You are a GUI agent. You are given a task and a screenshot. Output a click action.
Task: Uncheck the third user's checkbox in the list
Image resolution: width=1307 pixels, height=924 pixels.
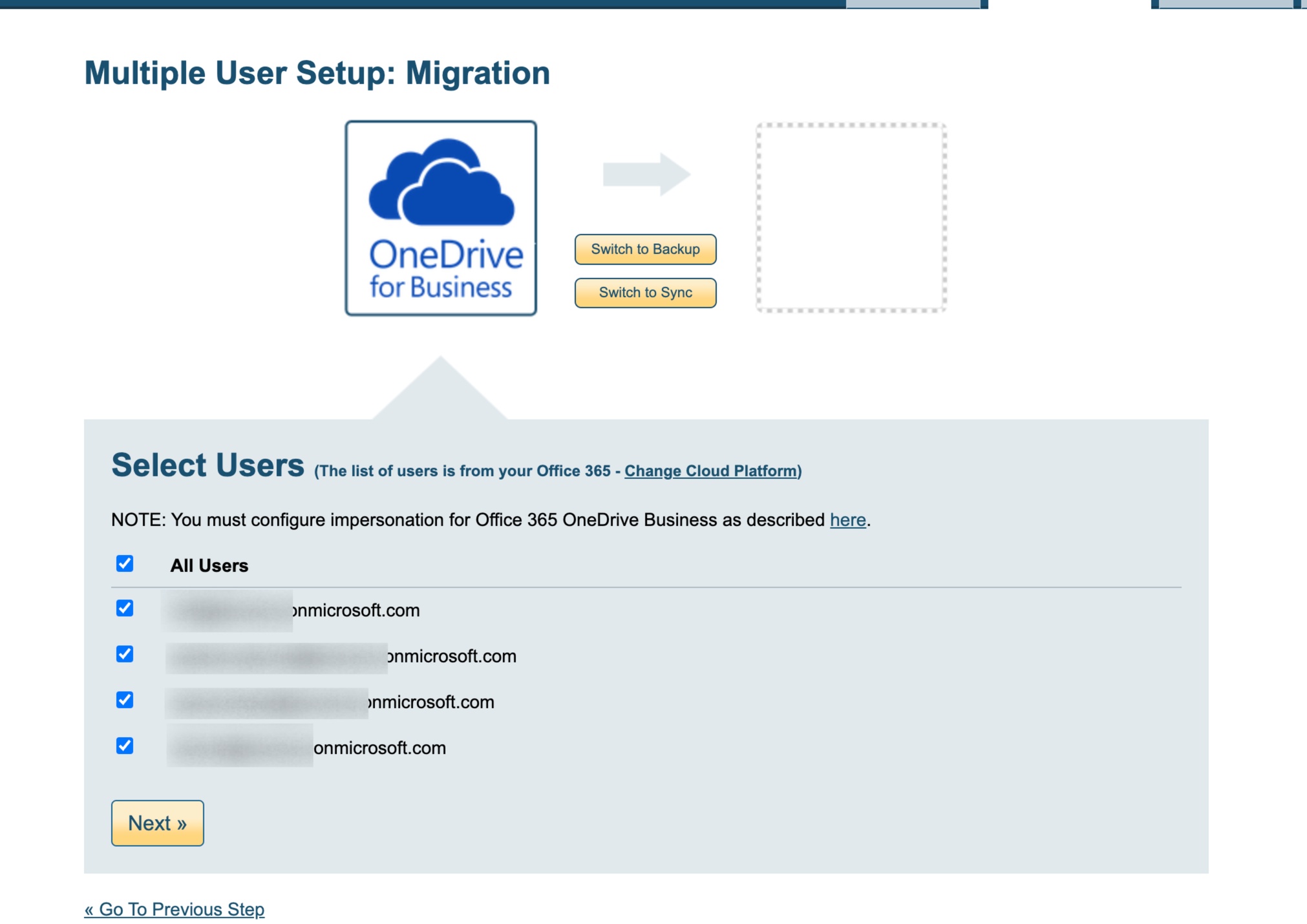click(125, 700)
